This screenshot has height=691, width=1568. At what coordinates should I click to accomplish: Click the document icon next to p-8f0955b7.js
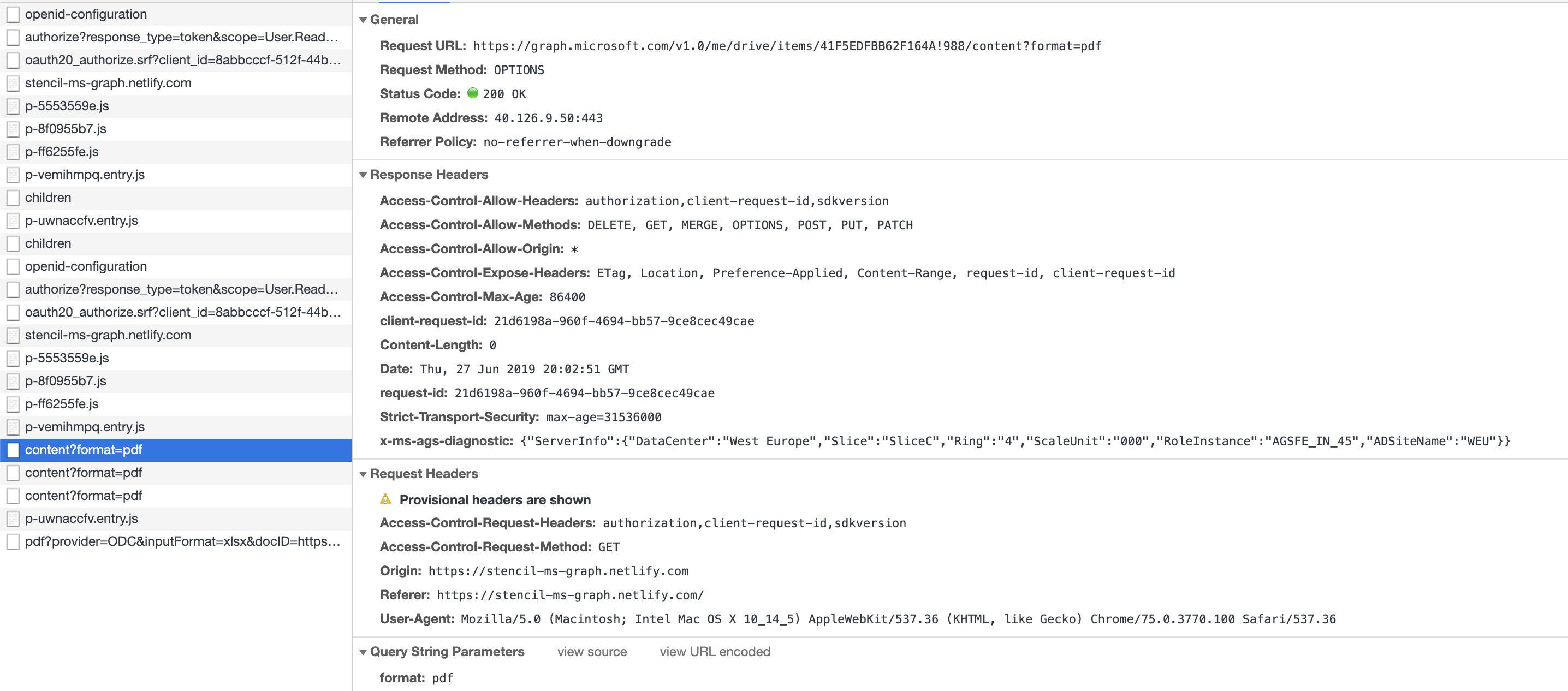(13, 128)
